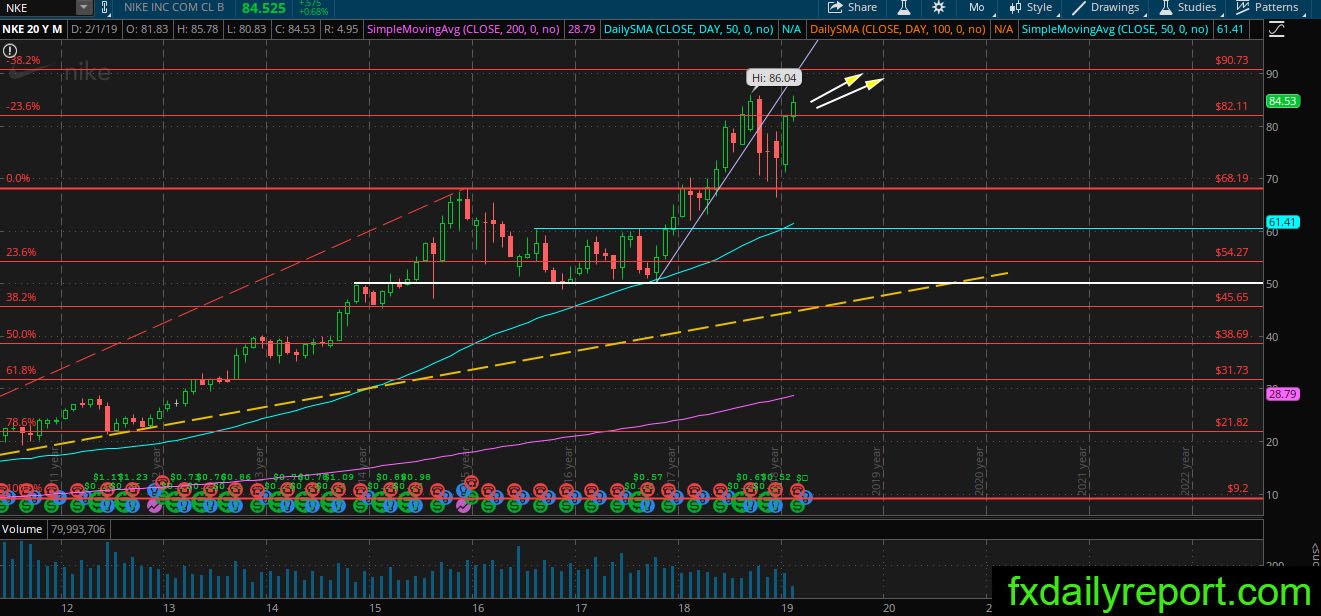This screenshot has width=1321, height=616.
Task: Click the $21.82 Fibonacci price label
Action: 1231,422
